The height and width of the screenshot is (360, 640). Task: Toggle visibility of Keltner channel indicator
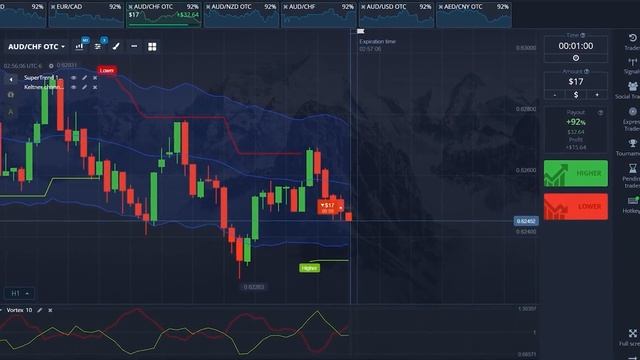pyautogui.click(x=73, y=87)
